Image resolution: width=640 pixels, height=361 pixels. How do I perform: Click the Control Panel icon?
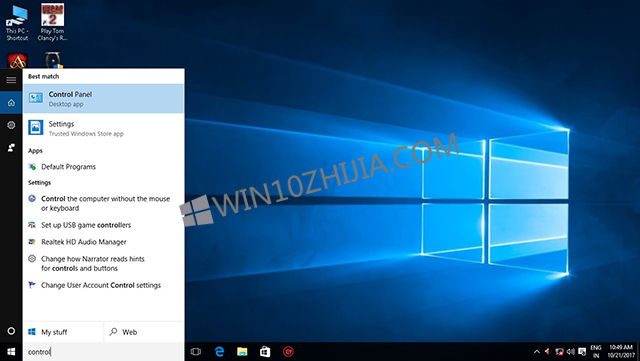36,98
